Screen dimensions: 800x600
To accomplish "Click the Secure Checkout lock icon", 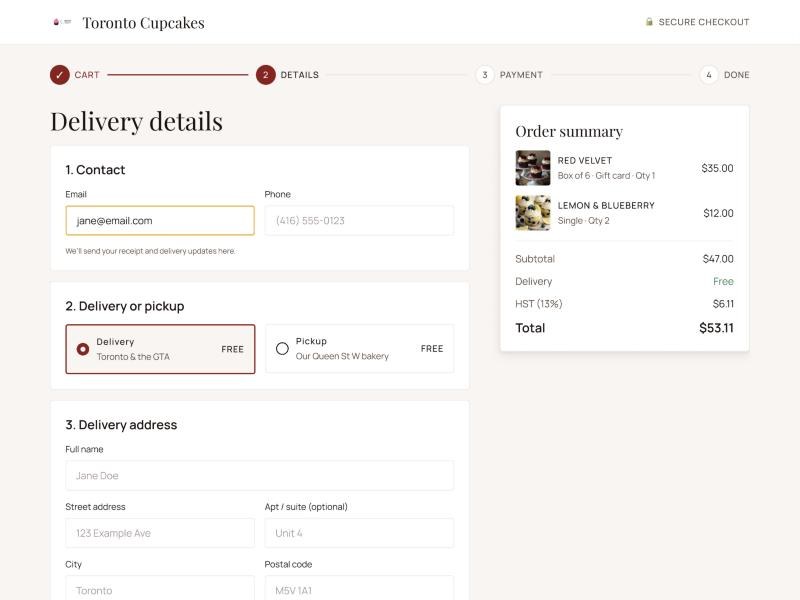I will 649,22.
